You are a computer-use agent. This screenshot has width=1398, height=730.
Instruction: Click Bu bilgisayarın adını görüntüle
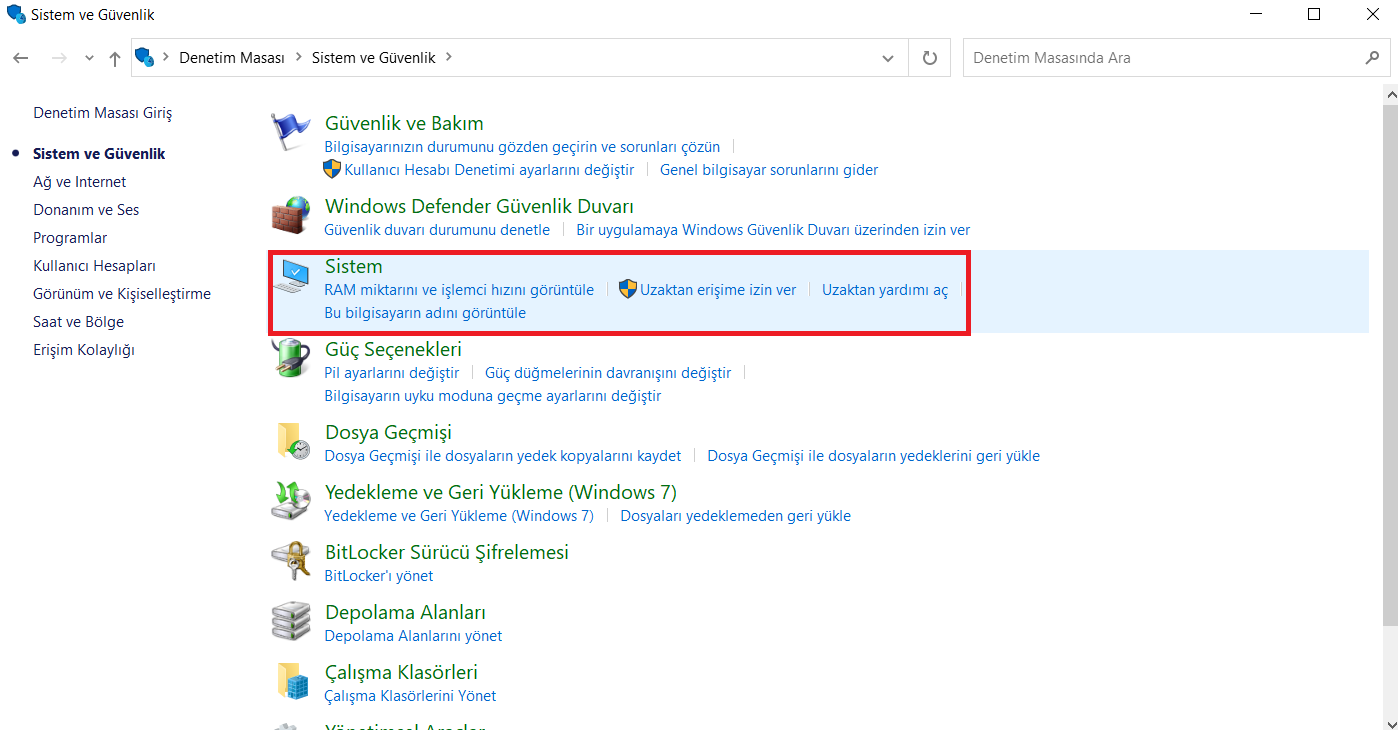[425, 313]
